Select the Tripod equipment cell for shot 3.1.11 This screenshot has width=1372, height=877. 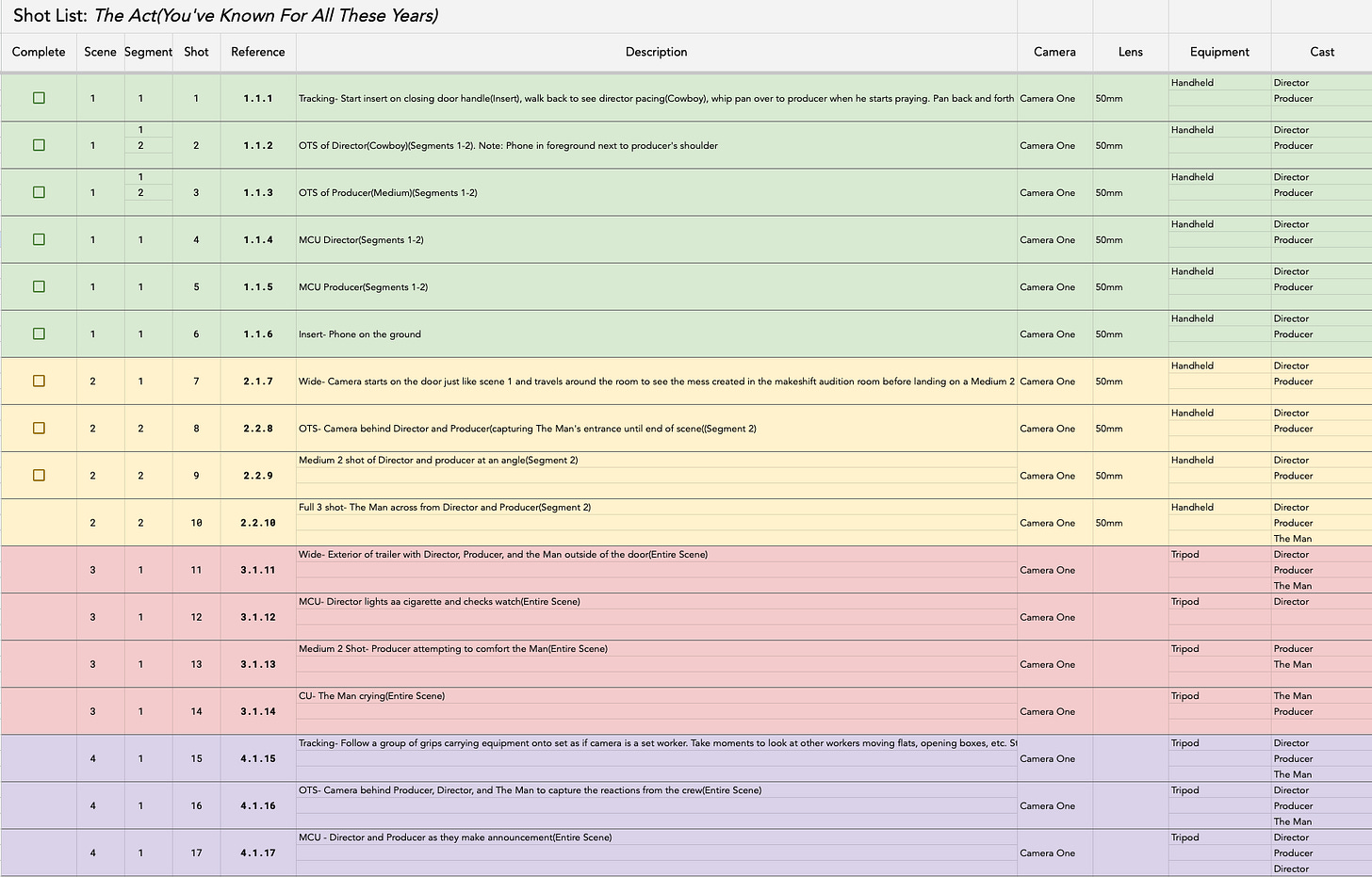(1219, 554)
